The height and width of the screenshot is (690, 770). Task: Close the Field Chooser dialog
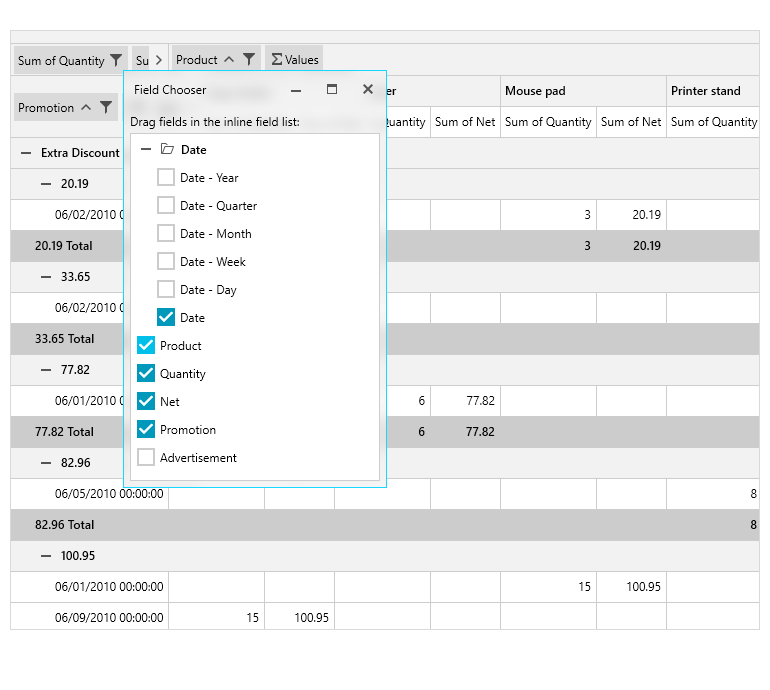367,89
